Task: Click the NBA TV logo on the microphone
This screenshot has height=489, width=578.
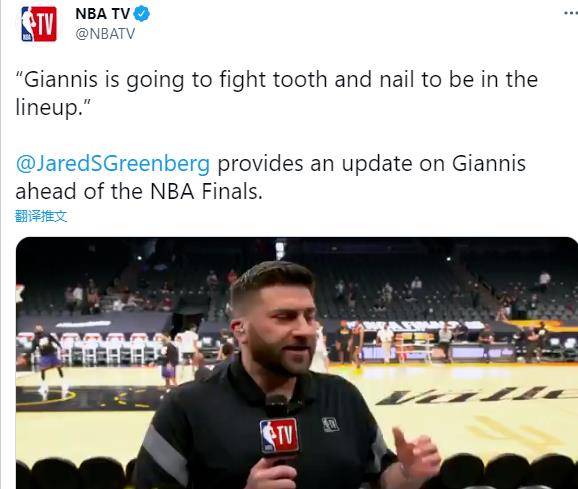Action: 279,436
